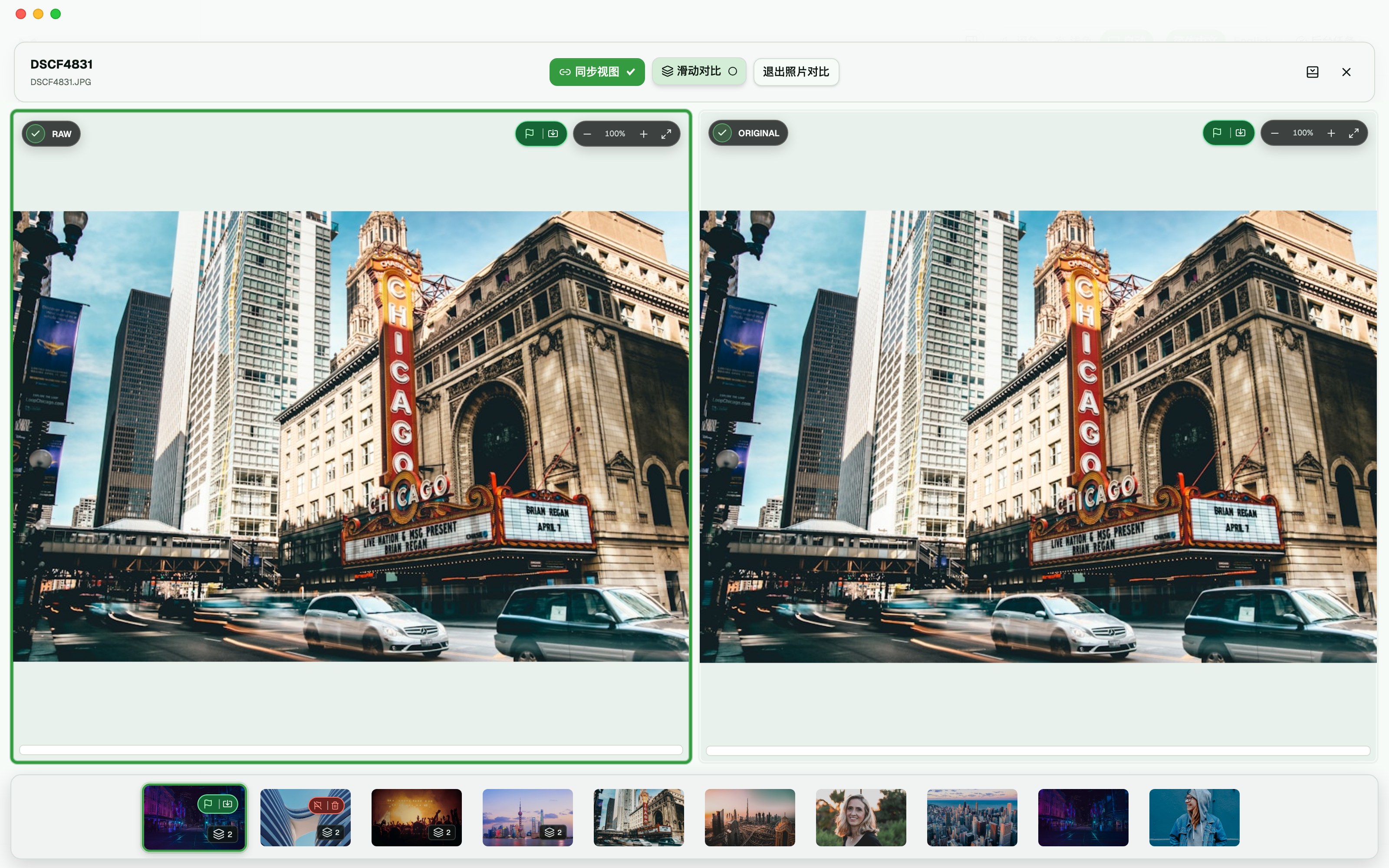Click the 退出照片对比 exit compare button
This screenshot has height=868, width=1389.
796,72
